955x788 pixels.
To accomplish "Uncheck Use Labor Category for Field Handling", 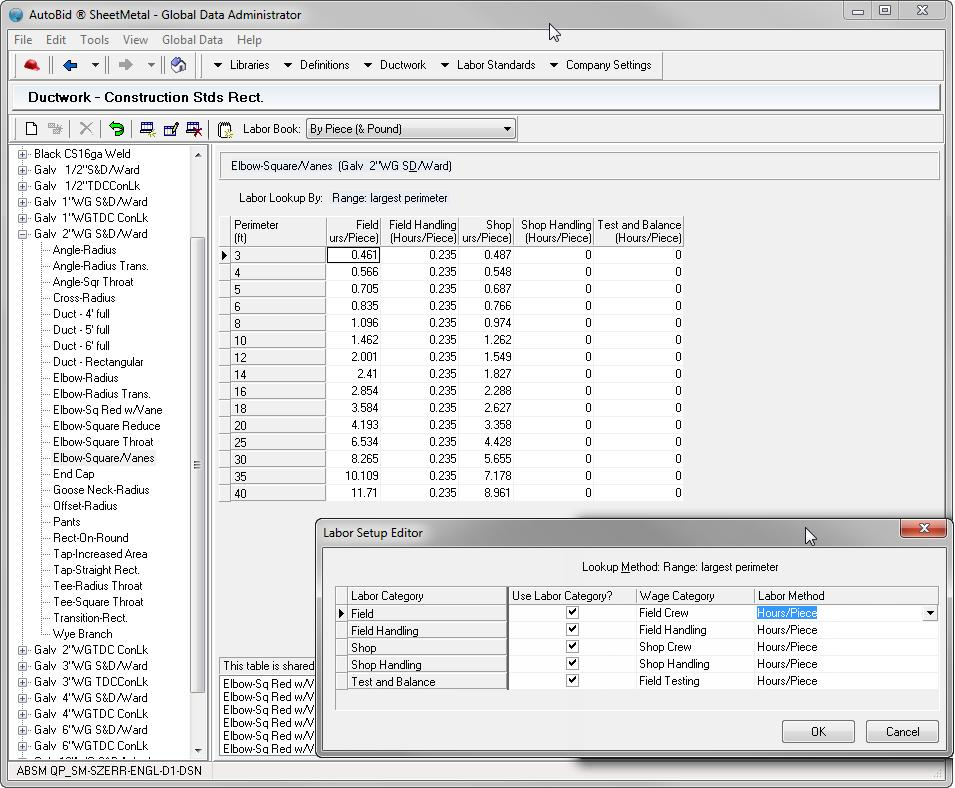I will pos(572,630).
